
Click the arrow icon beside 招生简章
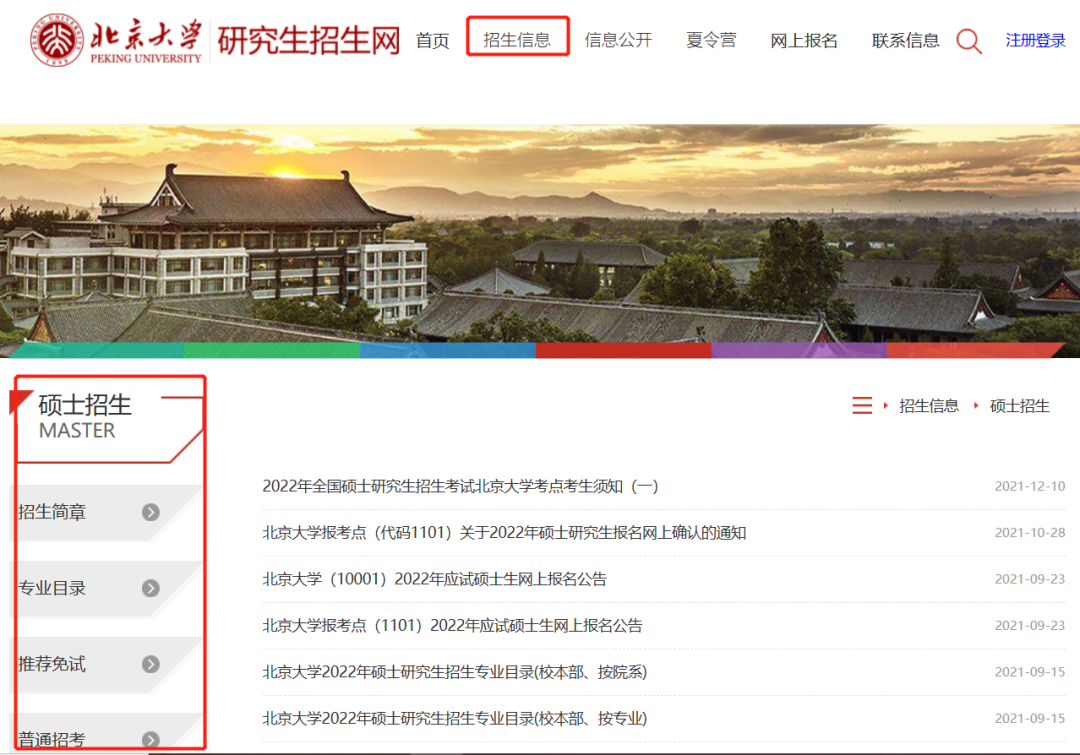click(x=150, y=512)
